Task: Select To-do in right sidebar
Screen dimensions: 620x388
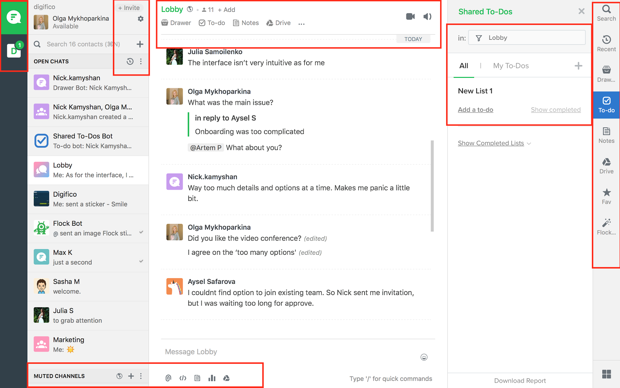Action: (x=606, y=105)
